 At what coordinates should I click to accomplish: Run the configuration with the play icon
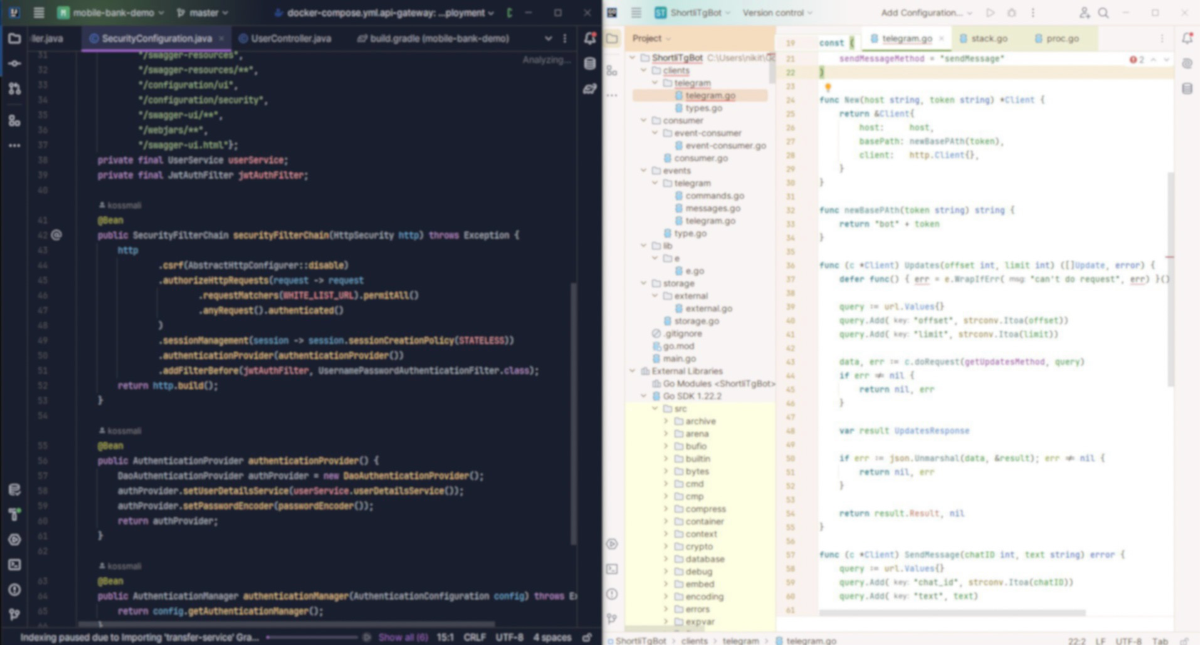click(x=990, y=13)
